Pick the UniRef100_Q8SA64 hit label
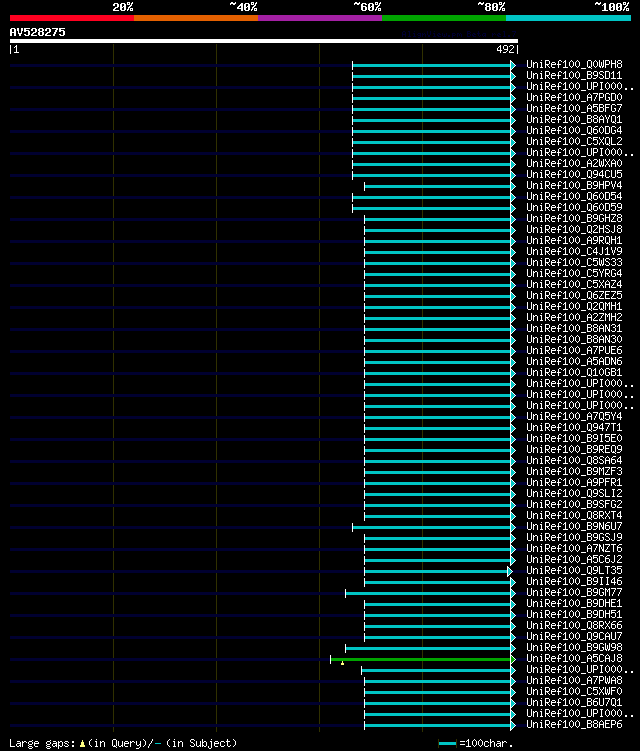The width and height of the screenshot is (640, 751). (x=574, y=461)
